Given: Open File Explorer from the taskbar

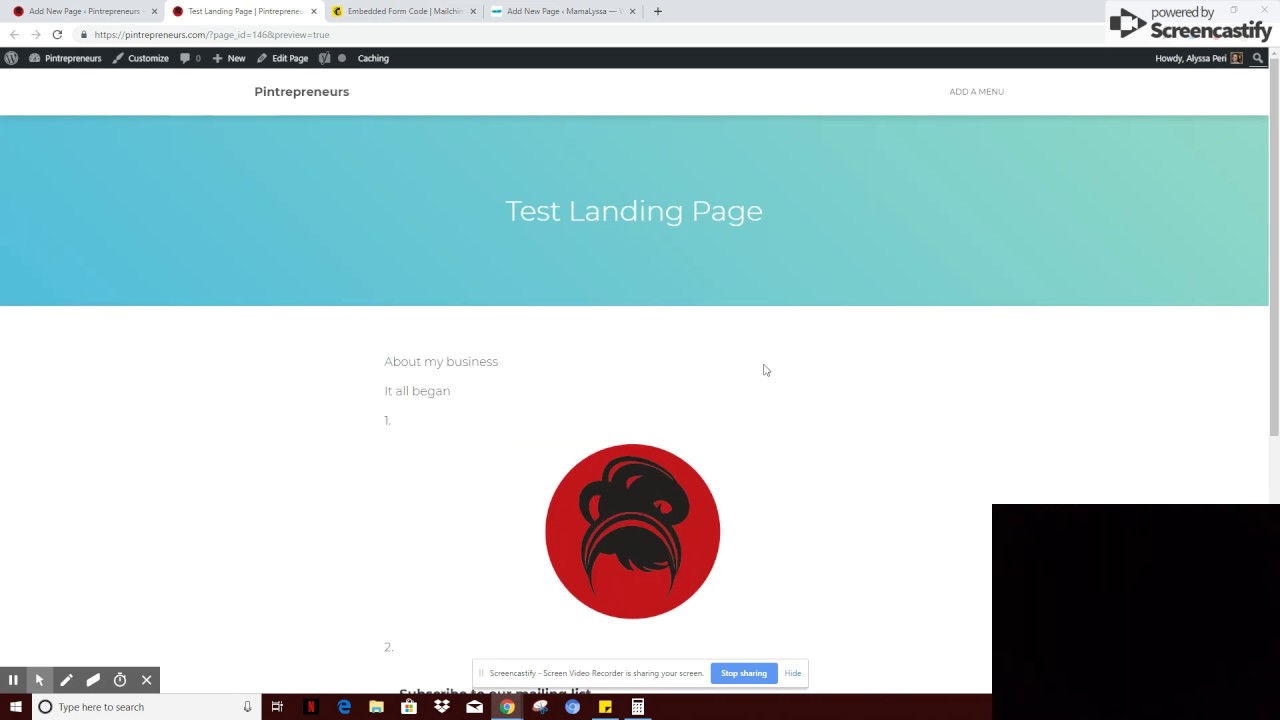Looking at the screenshot, I should pyautogui.click(x=376, y=707).
